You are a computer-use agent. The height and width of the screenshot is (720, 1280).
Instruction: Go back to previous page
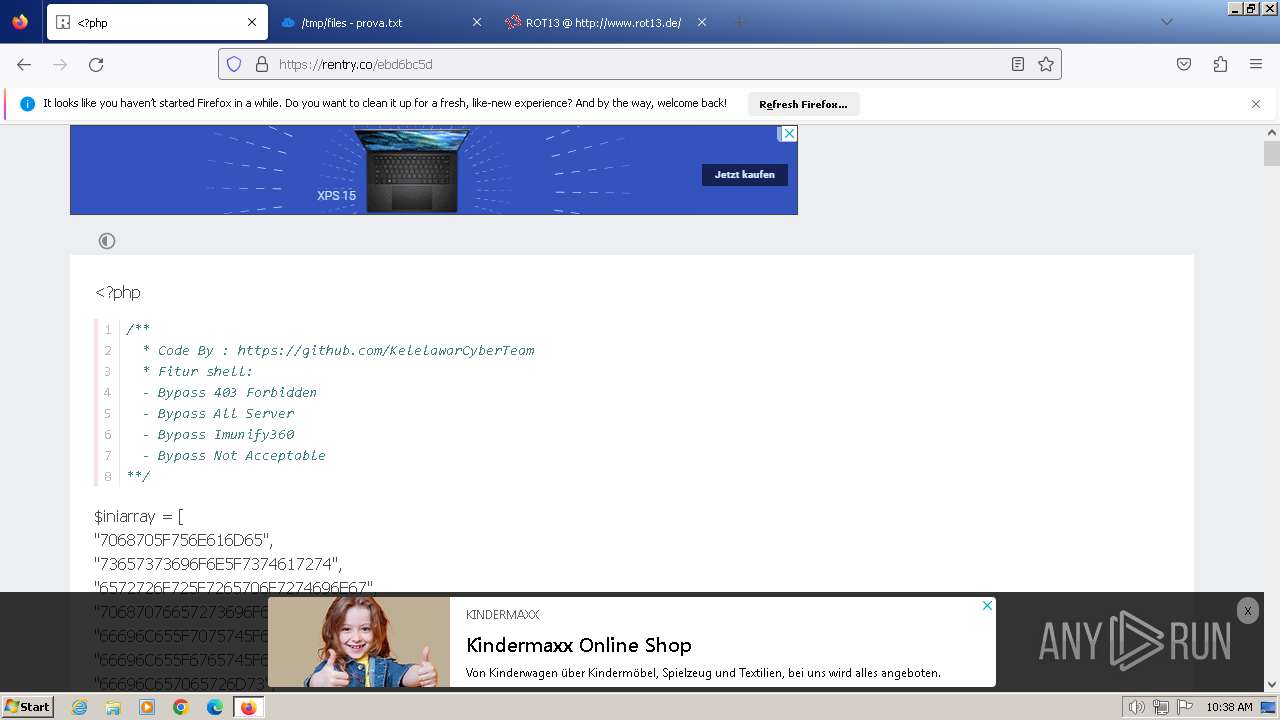point(24,64)
